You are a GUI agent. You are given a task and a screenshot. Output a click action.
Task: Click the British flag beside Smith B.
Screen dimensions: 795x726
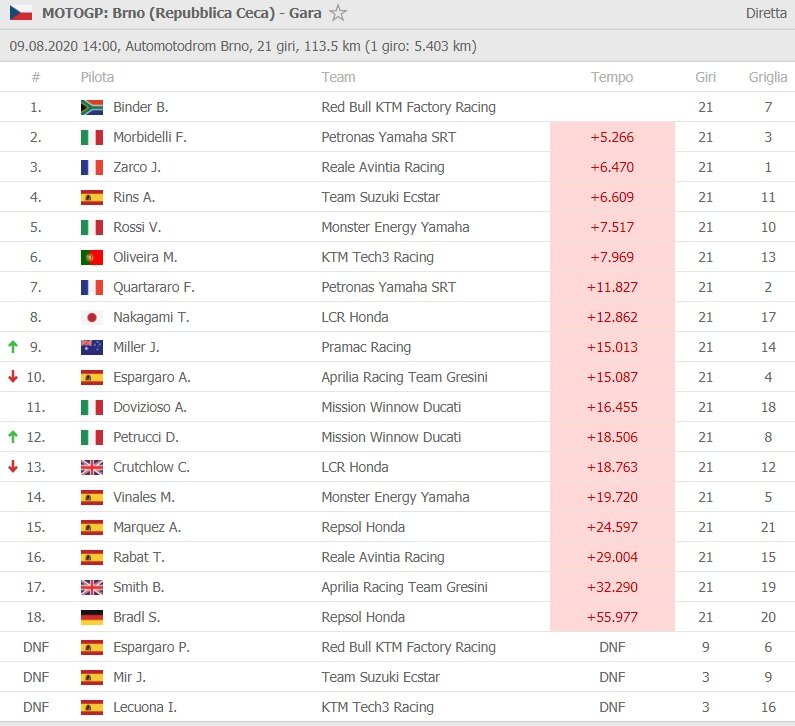(92, 587)
